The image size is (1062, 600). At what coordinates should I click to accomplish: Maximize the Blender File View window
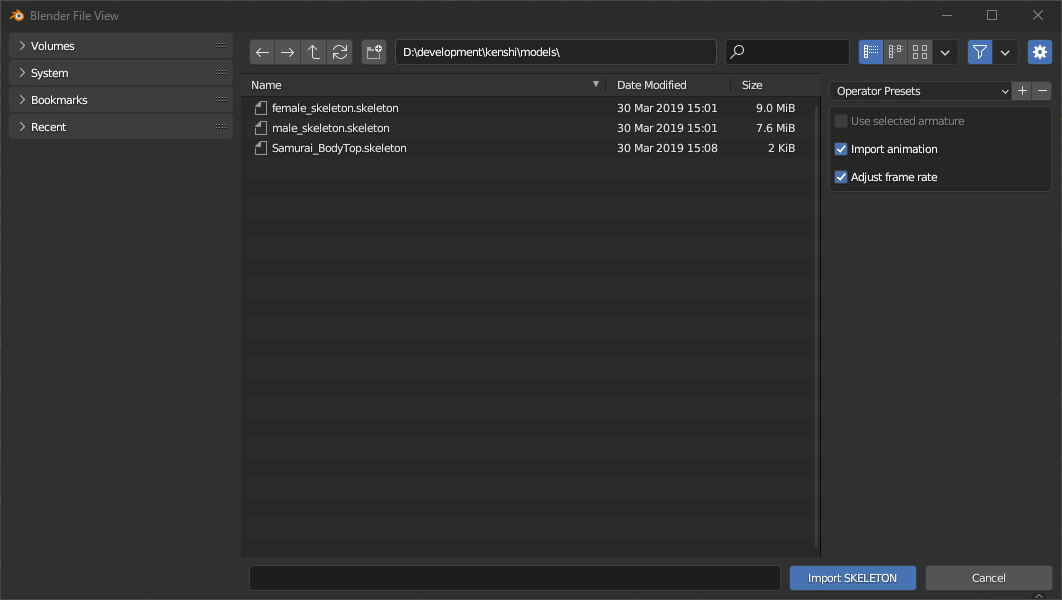992,15
